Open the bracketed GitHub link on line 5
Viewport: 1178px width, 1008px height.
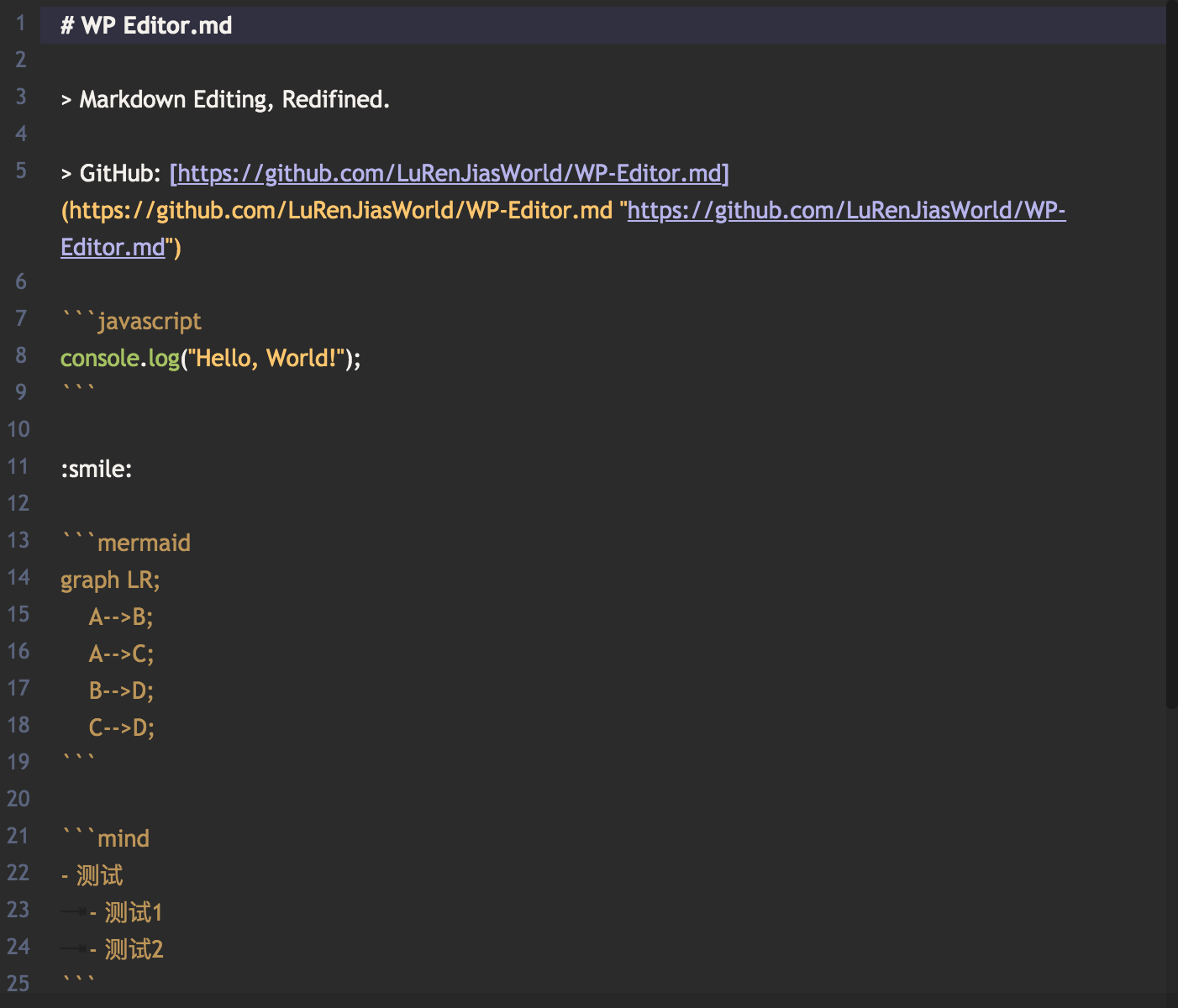[450, 173]
